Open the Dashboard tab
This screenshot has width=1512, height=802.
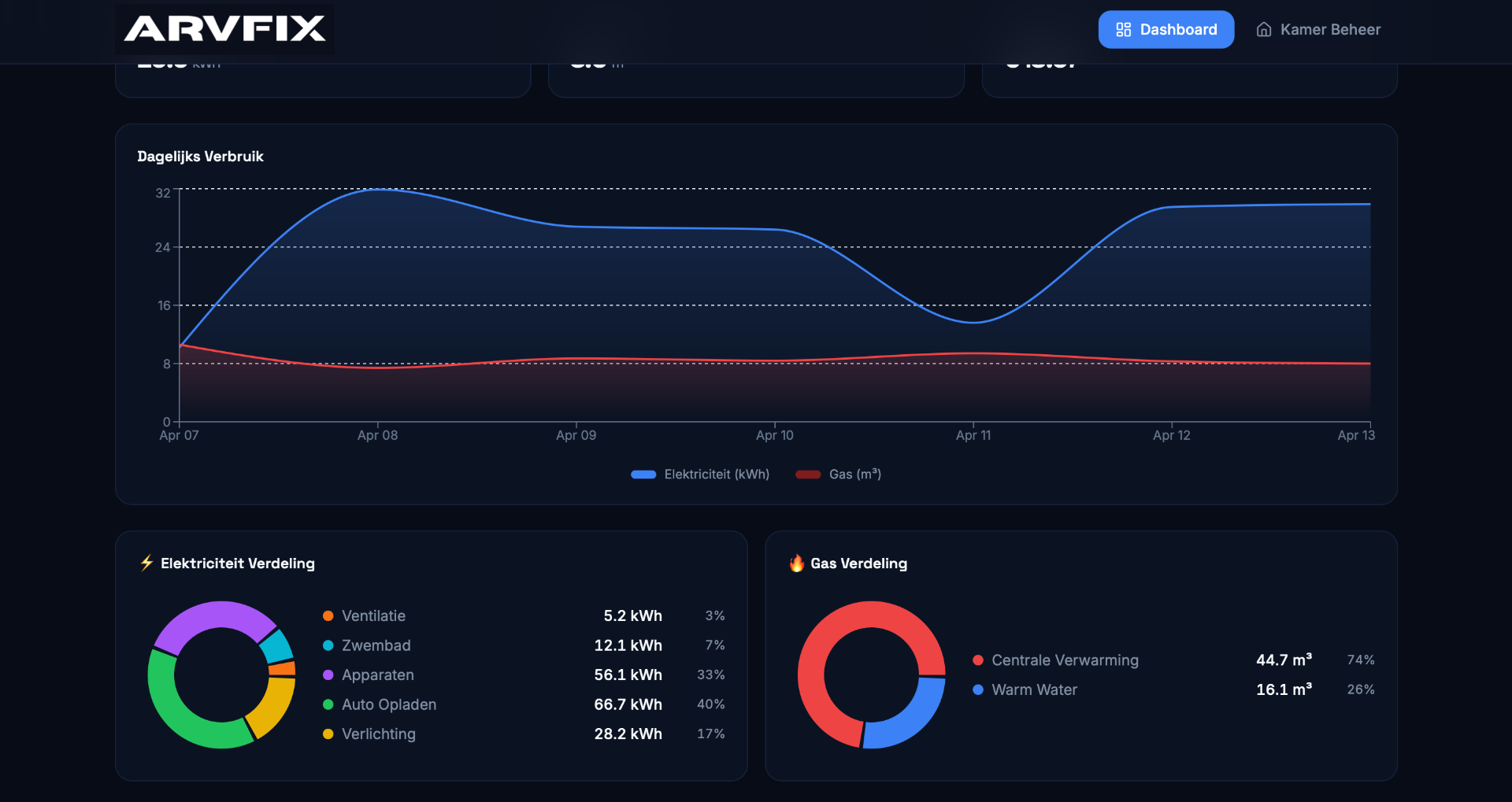click(x=1165, y=30)
